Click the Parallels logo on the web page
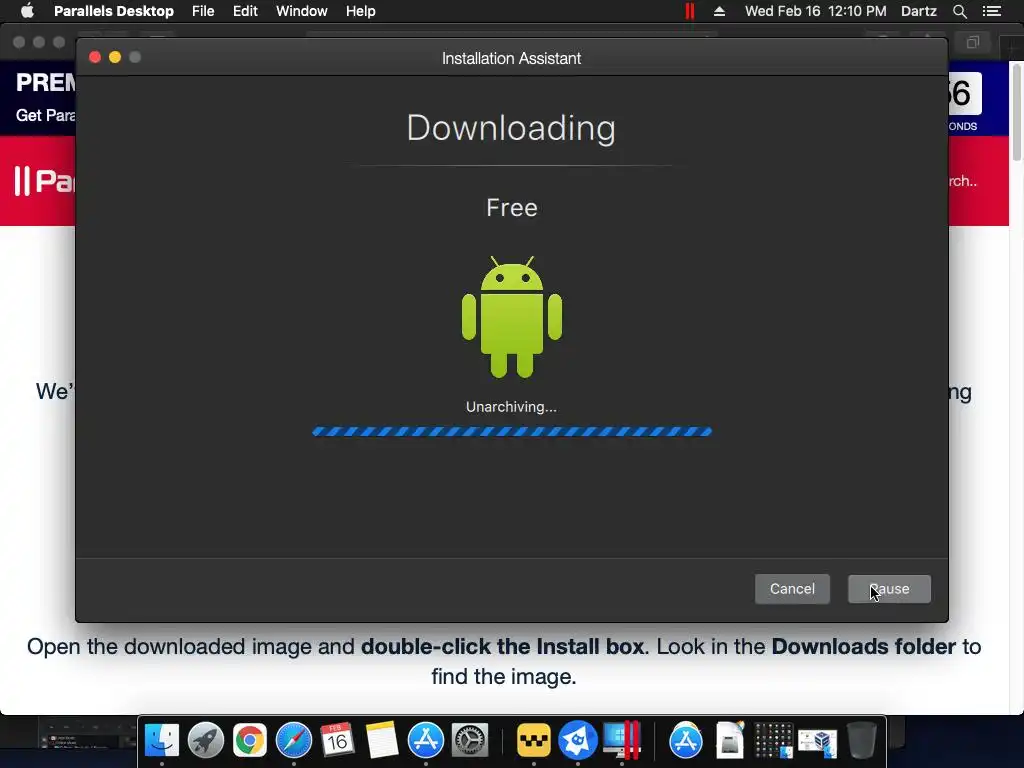Viewport: 1024px width, 768px height. coord(44,181)
